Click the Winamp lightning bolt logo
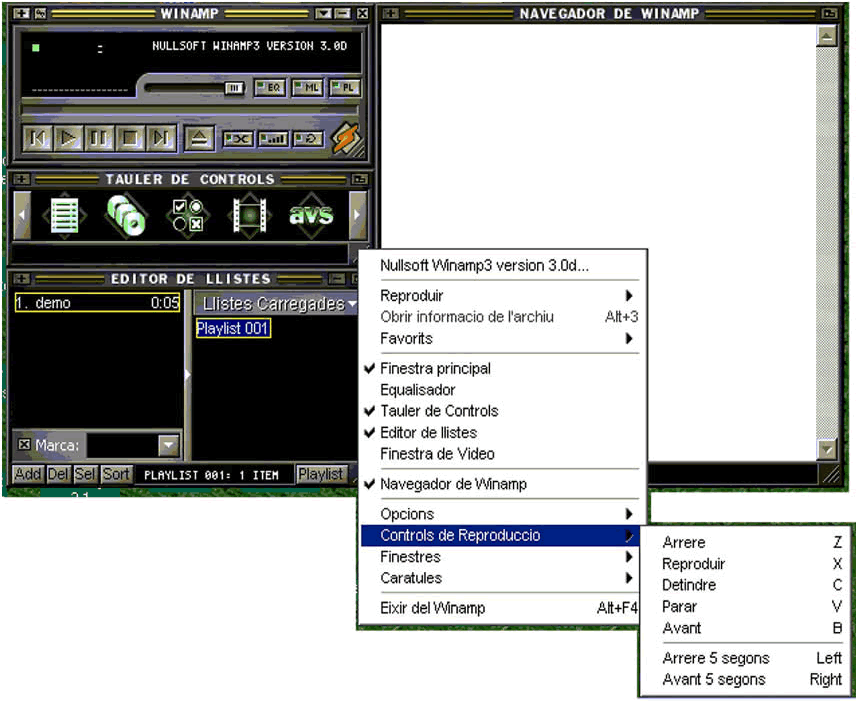The width and height of the screenshot is (856, 702). point(346,138)
